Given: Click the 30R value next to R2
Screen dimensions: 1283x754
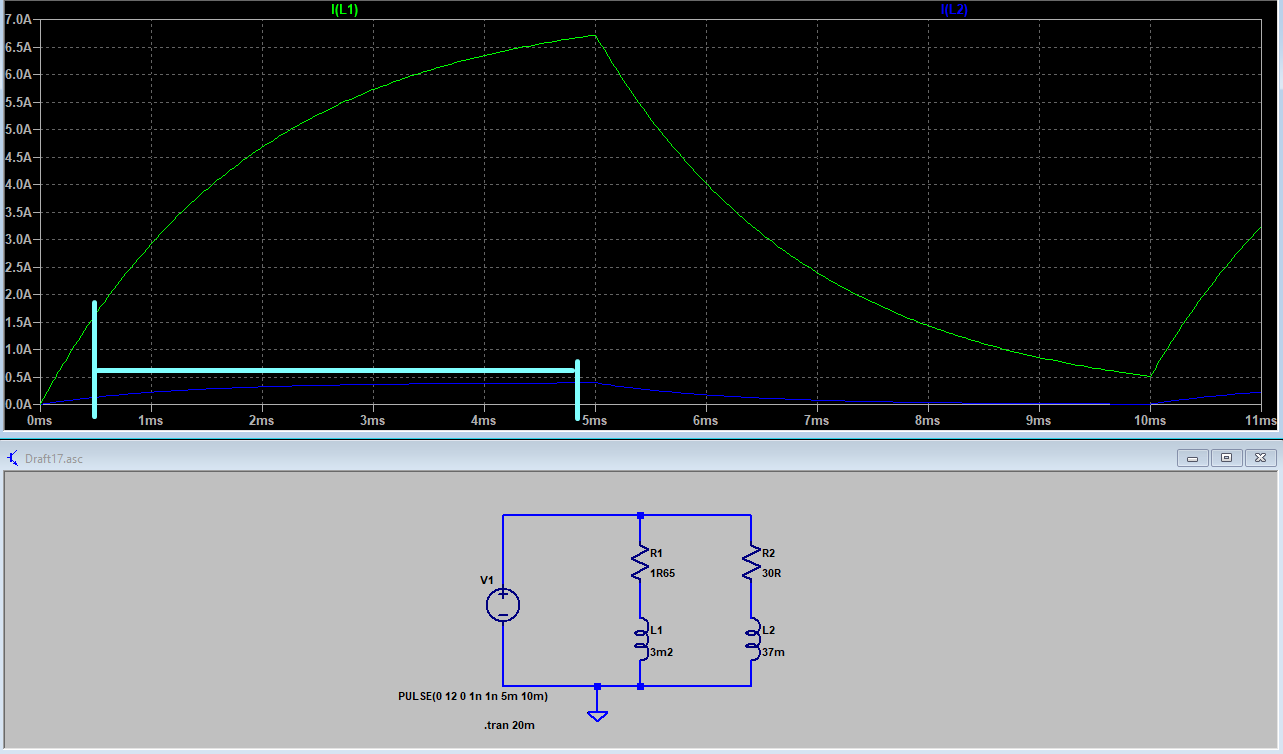Looking at the screenshot, I should tap(771, 575).
